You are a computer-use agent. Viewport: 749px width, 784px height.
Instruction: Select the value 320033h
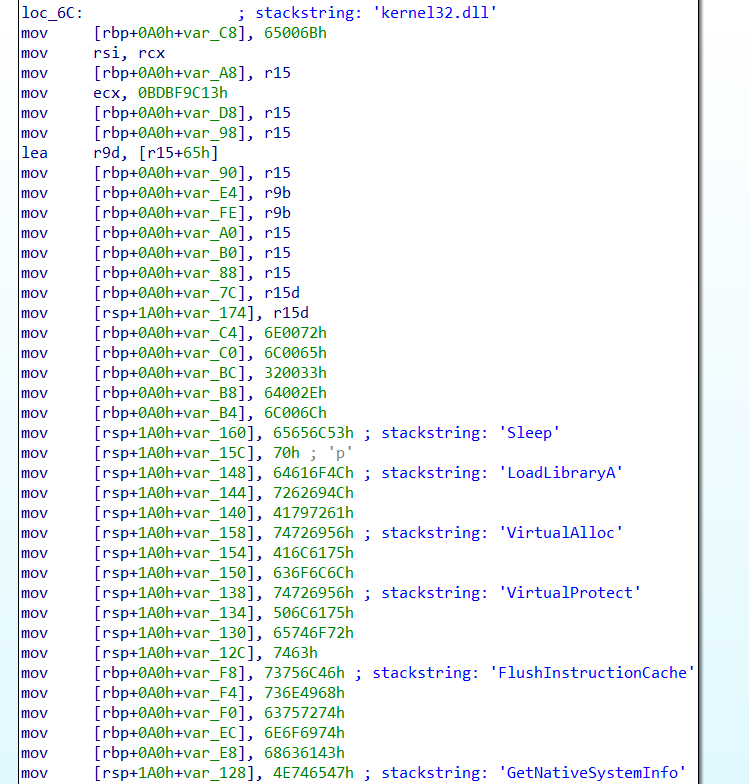pyautogui.click(x=296, y=372)
